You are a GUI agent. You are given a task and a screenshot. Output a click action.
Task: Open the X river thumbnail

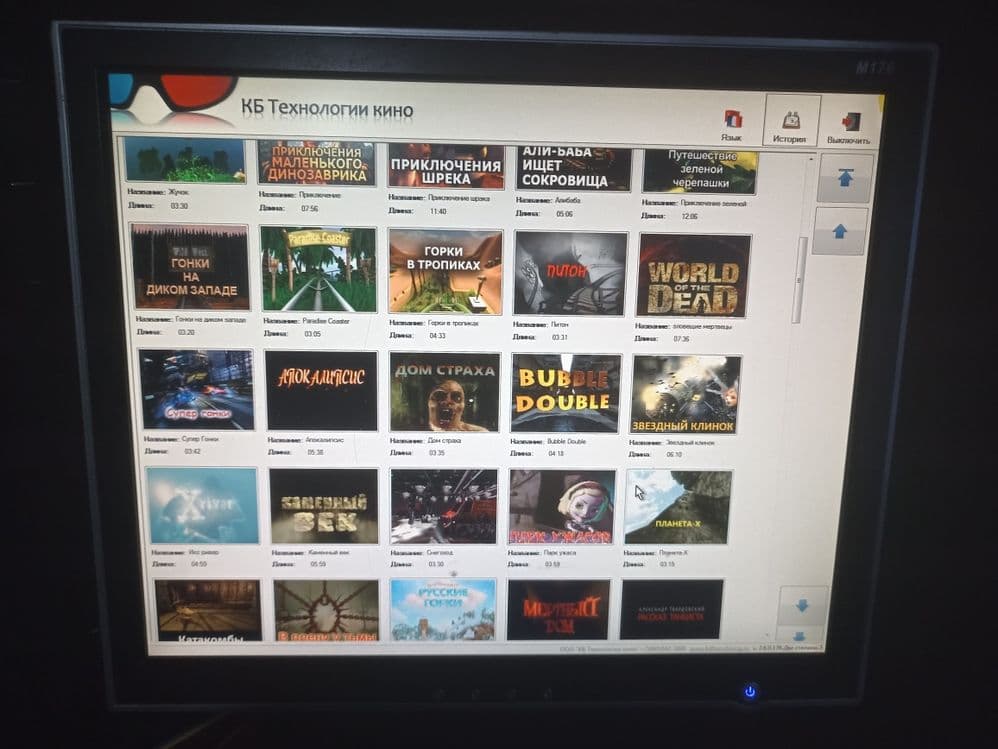pos(202,505)
